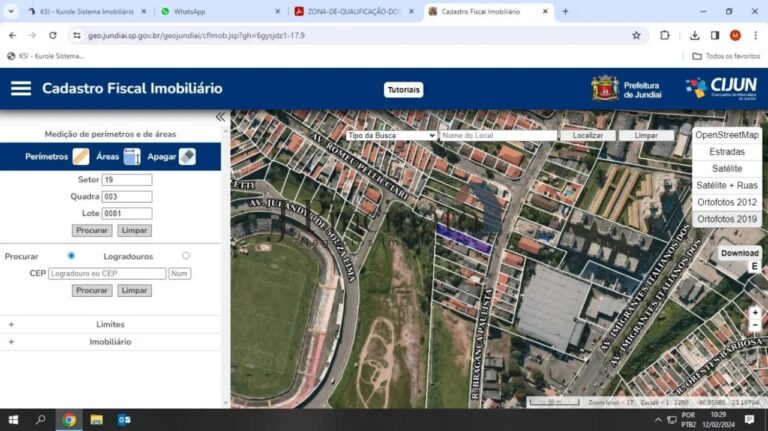Viewport: 768px width, 431px height.
Task: Open Chrome profile avatar
Action: click(735, 35)
